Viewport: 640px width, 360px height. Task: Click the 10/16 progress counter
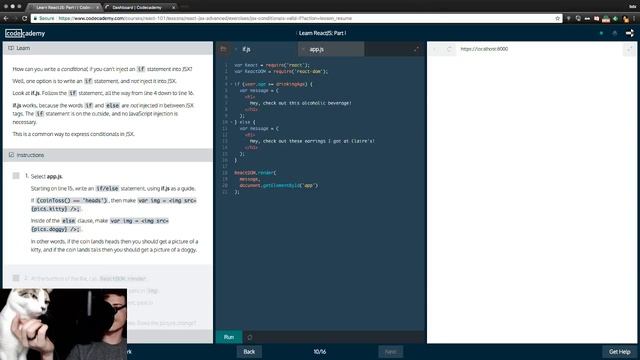coord(320,351)
